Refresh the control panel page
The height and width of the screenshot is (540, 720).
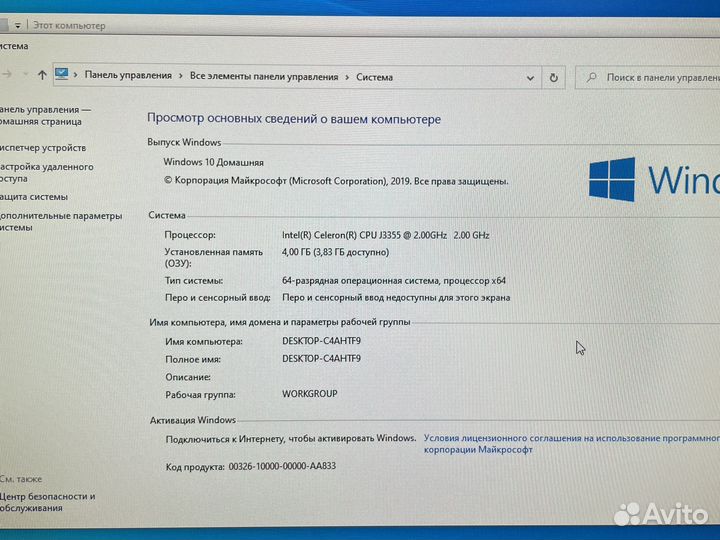click(x=554, y=78)
